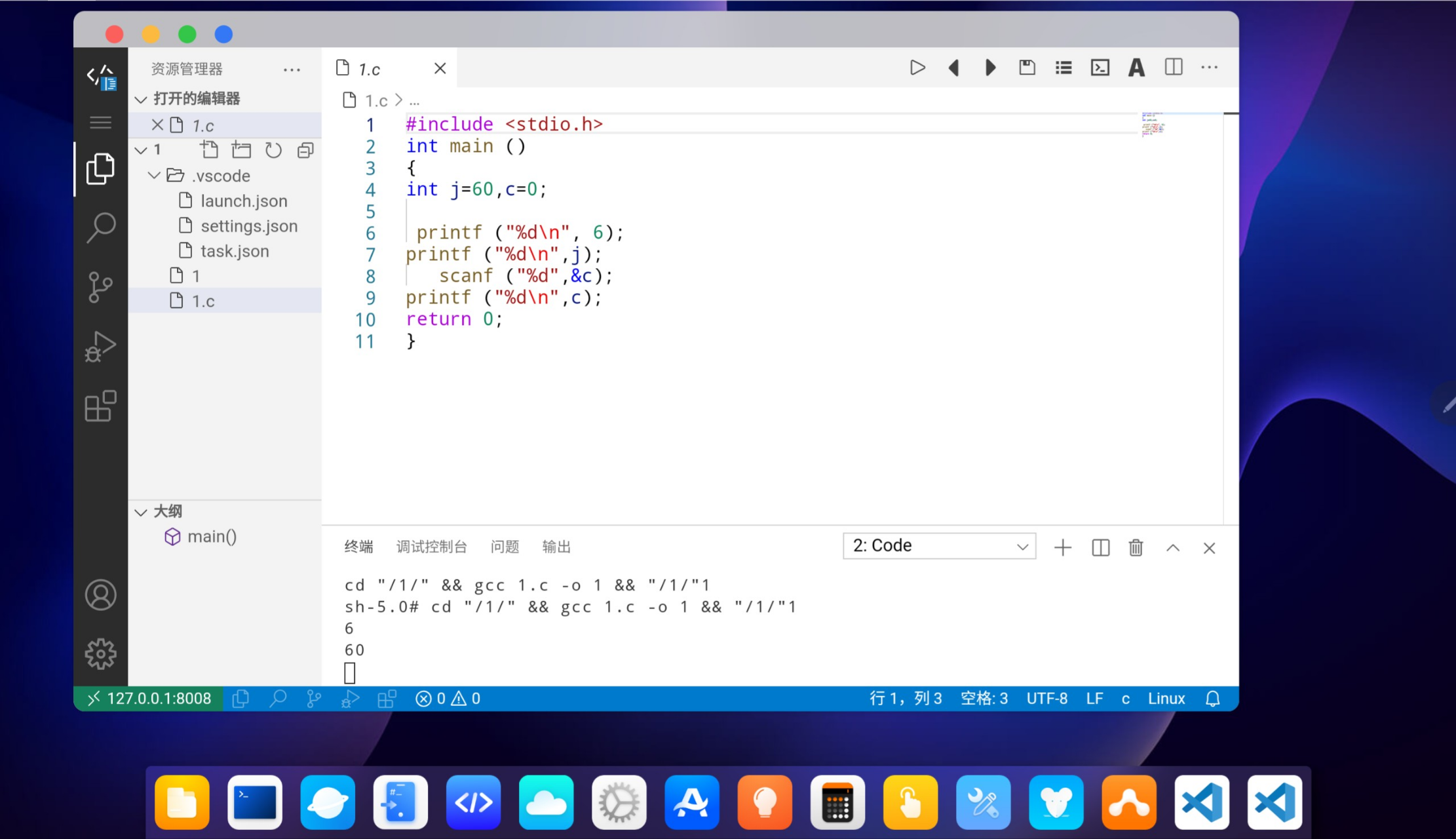Image resolution: width=1456 pixels, height=839 pixels.
Task: Open the list icon in editor toolbar
Action: pyautogui.click(x=1063, y=68)
